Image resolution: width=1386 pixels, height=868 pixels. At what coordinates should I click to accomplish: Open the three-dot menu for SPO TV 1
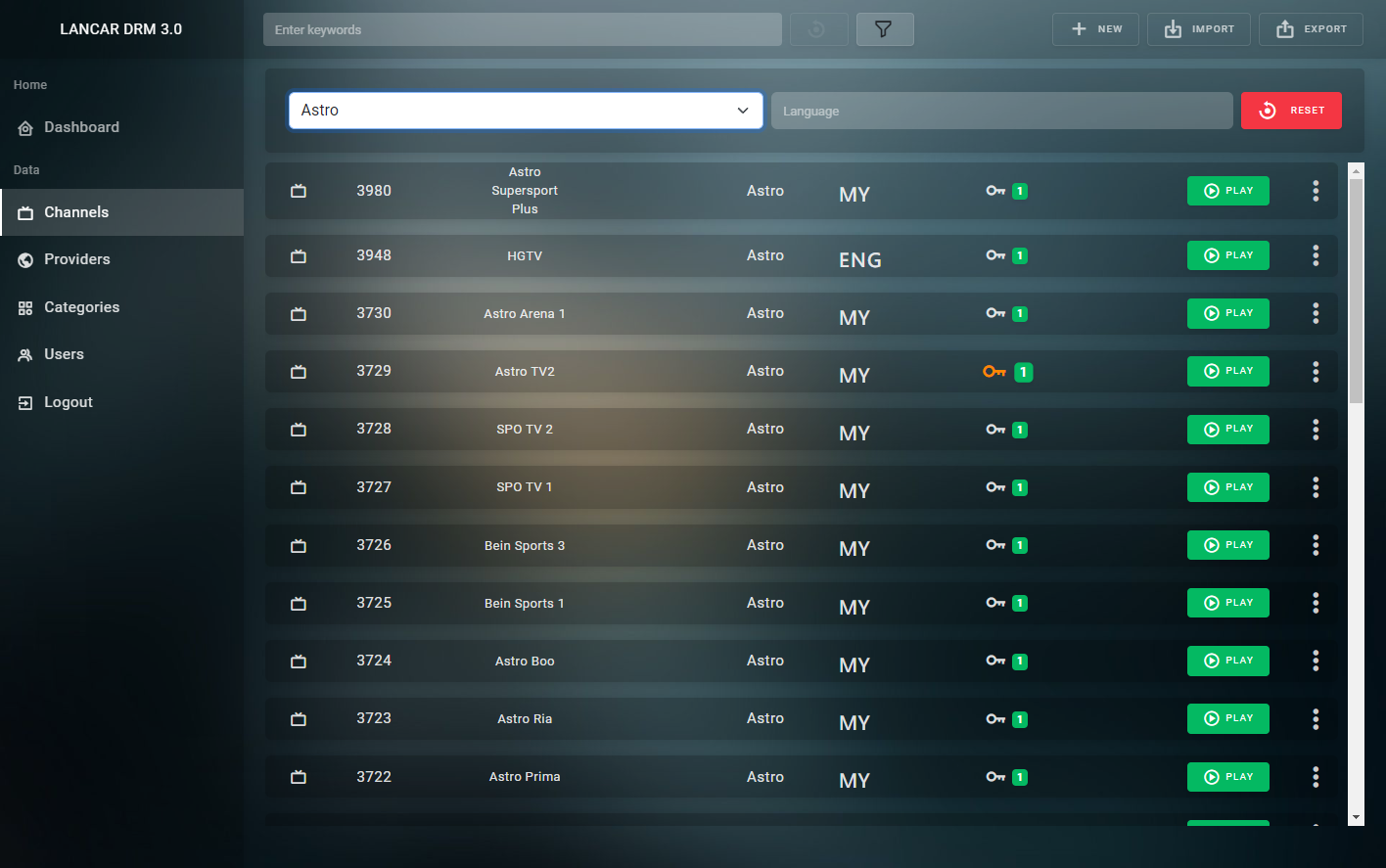pyautogui.click(x=1316, y=486)
